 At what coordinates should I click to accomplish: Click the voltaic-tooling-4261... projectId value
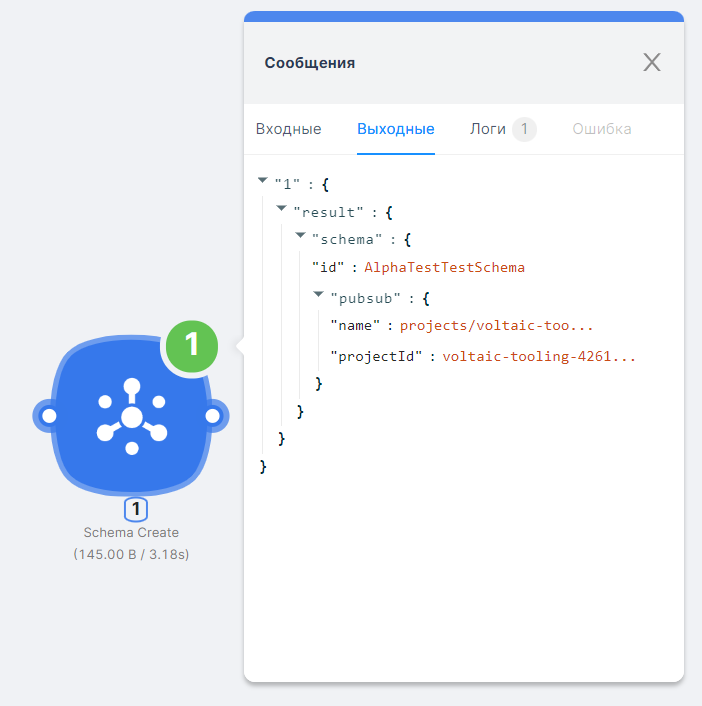539,355
